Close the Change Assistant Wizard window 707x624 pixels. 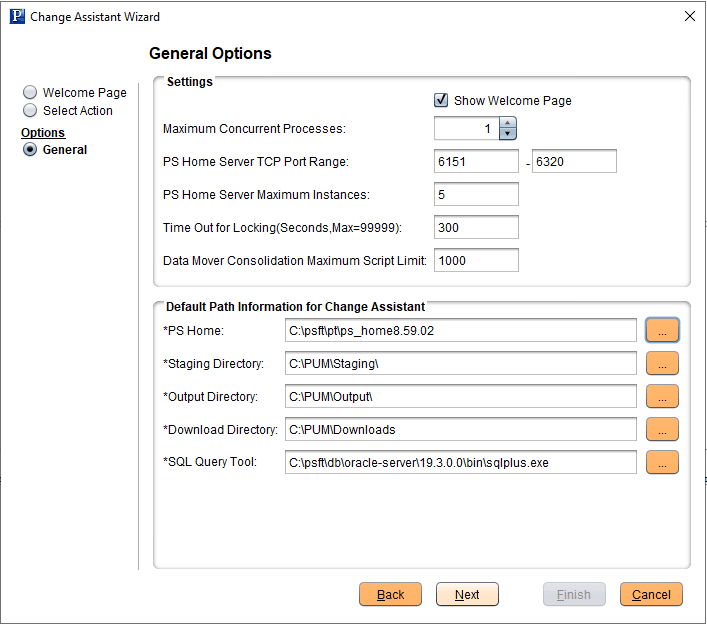(x=689, y=16)
